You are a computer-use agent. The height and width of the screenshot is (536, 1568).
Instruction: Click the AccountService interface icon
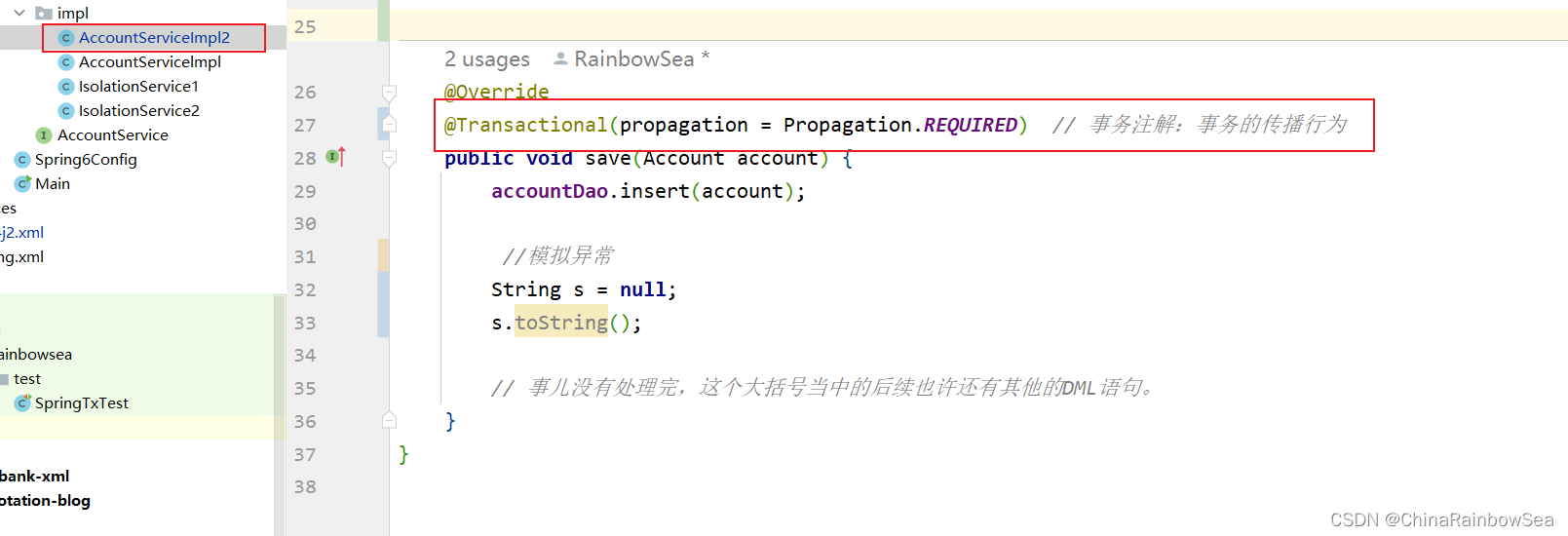click(x=44, y=134)
